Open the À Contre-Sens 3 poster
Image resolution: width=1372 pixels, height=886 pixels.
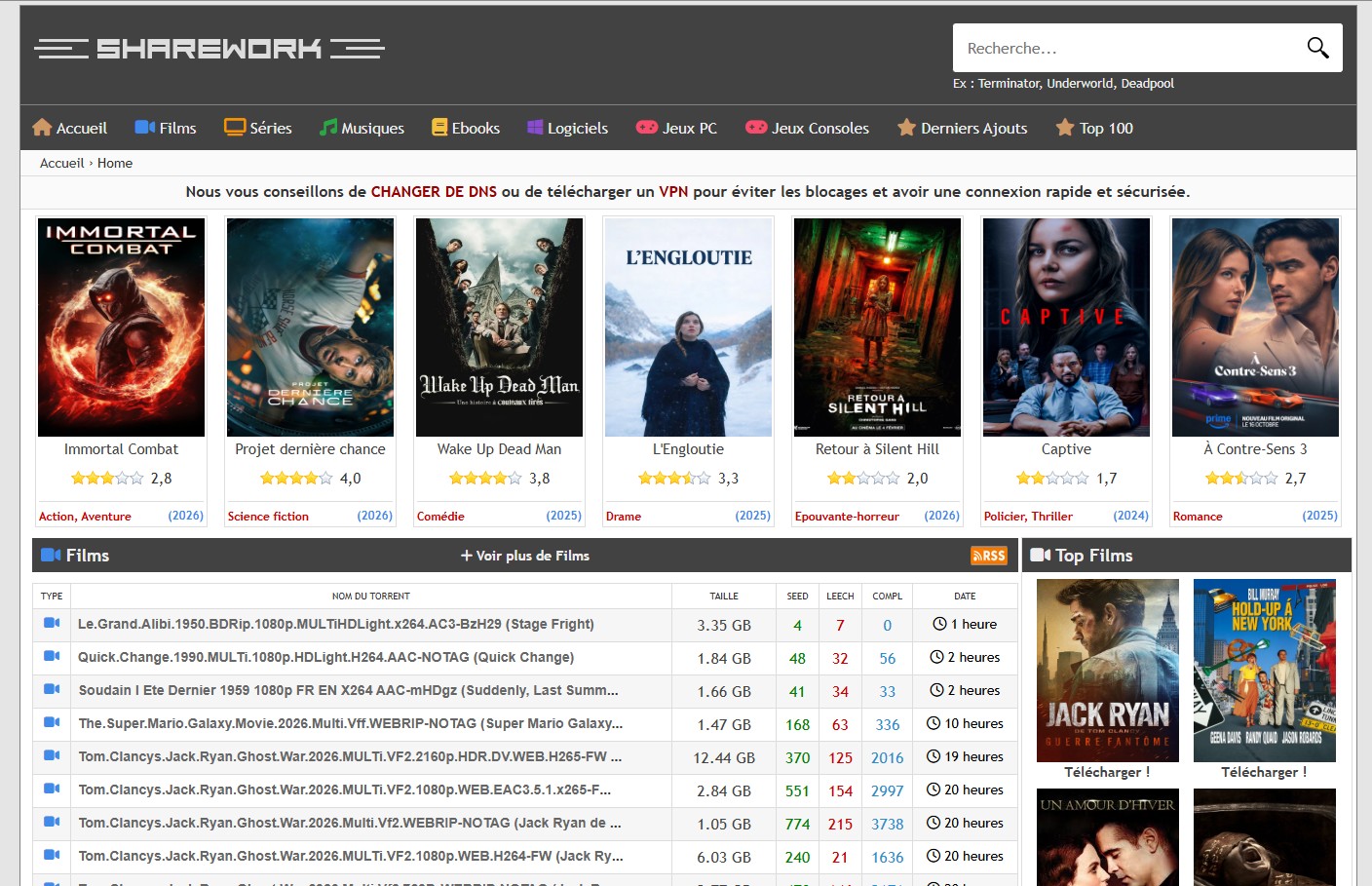tap(1255, 327)
